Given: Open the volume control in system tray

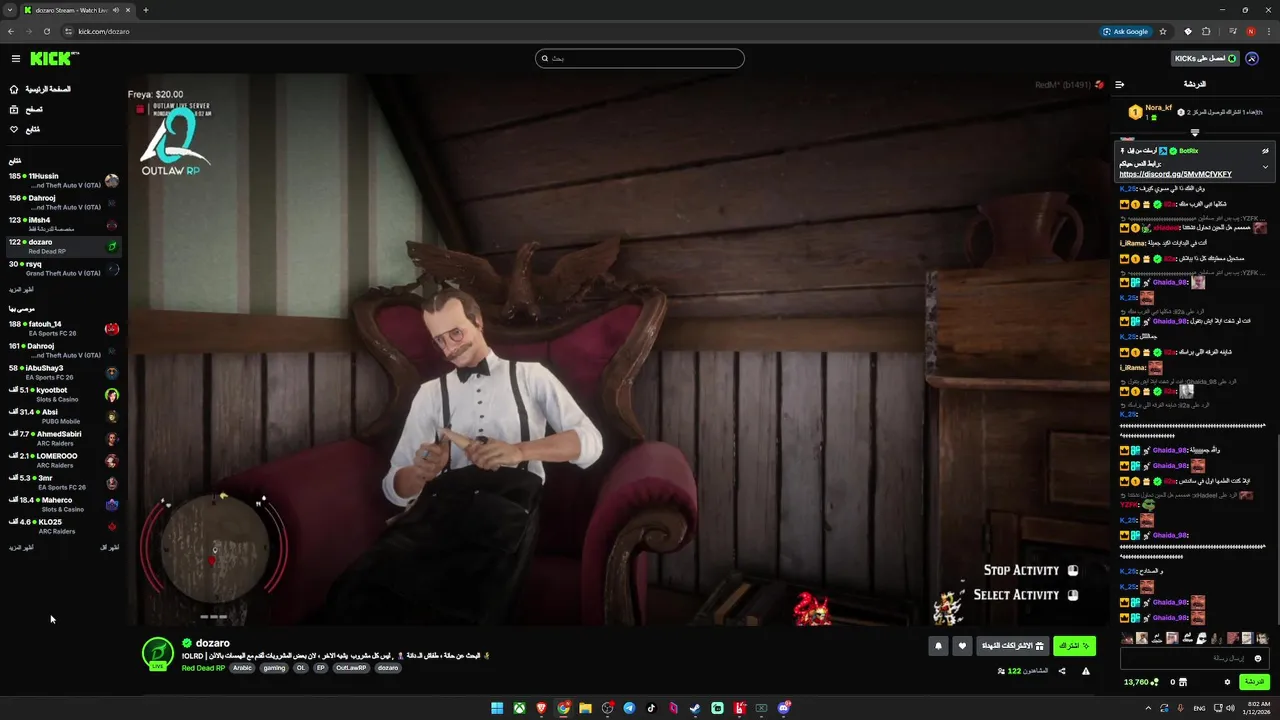Looking at the screenshot, I should pos(1230,708).
